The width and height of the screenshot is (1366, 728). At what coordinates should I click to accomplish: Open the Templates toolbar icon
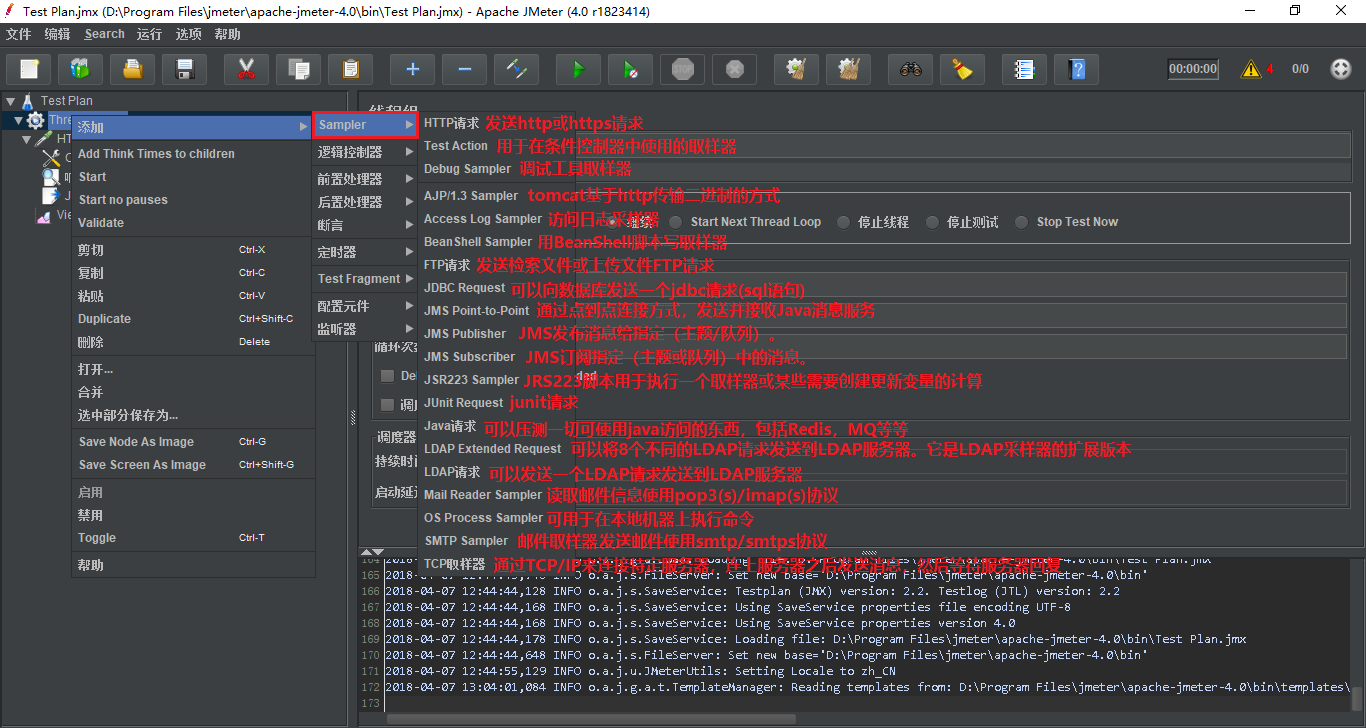81,69
